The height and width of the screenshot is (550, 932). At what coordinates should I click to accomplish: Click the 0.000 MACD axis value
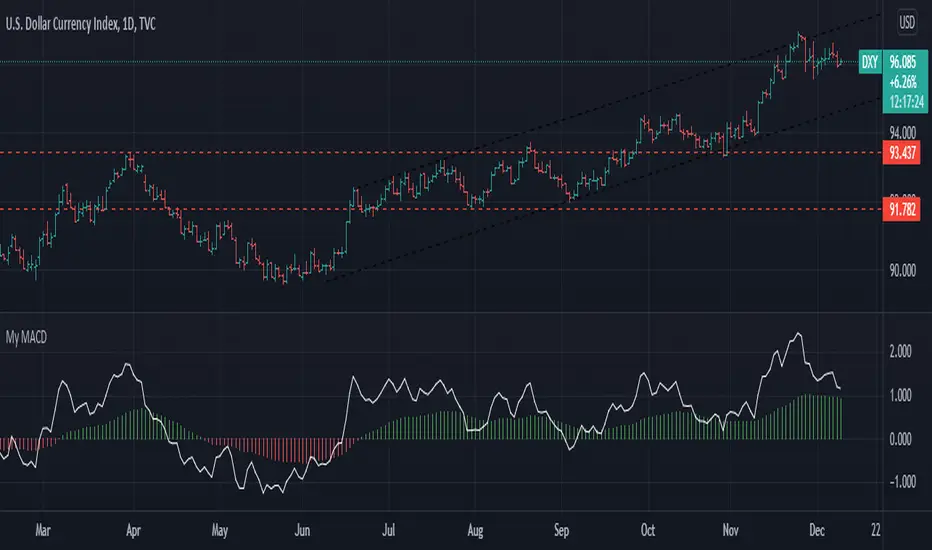point(900,439)
